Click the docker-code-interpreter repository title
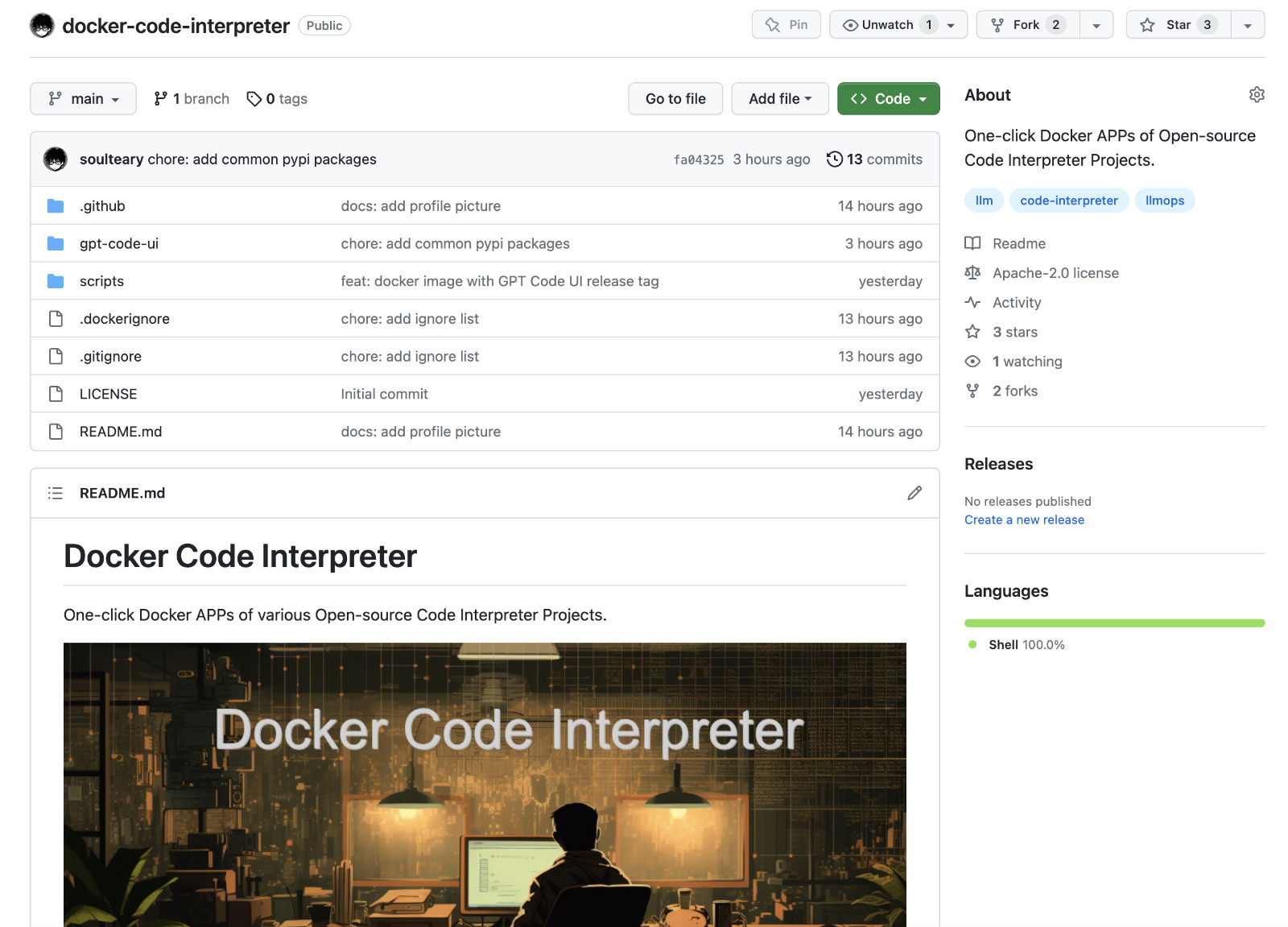Viewport: 1288px width, 927px height. [175, 26]
